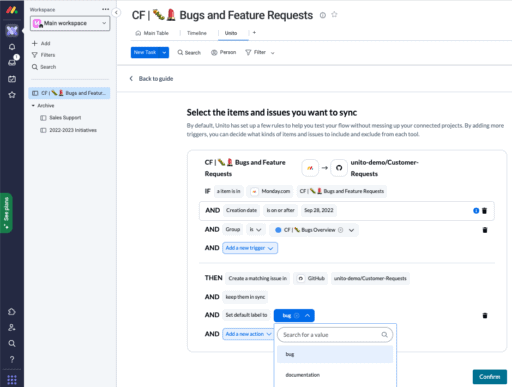Select the Unito tab
This screenshot has height=387, width=512.
[231, 33]
